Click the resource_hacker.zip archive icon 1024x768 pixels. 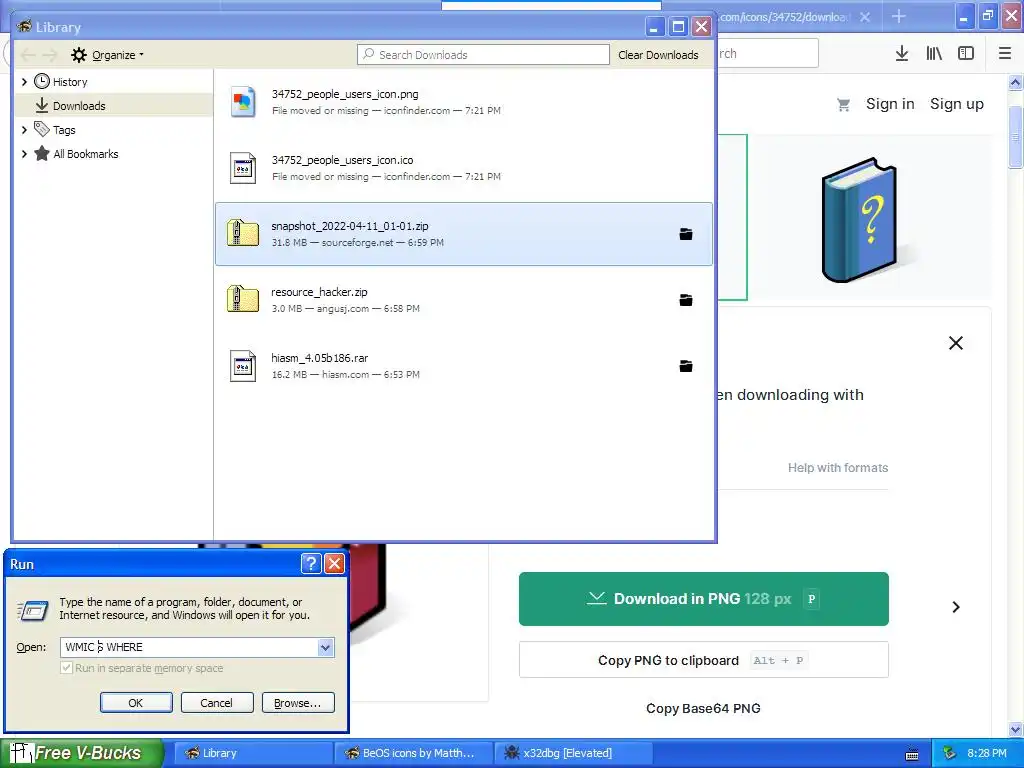(243, 299)
